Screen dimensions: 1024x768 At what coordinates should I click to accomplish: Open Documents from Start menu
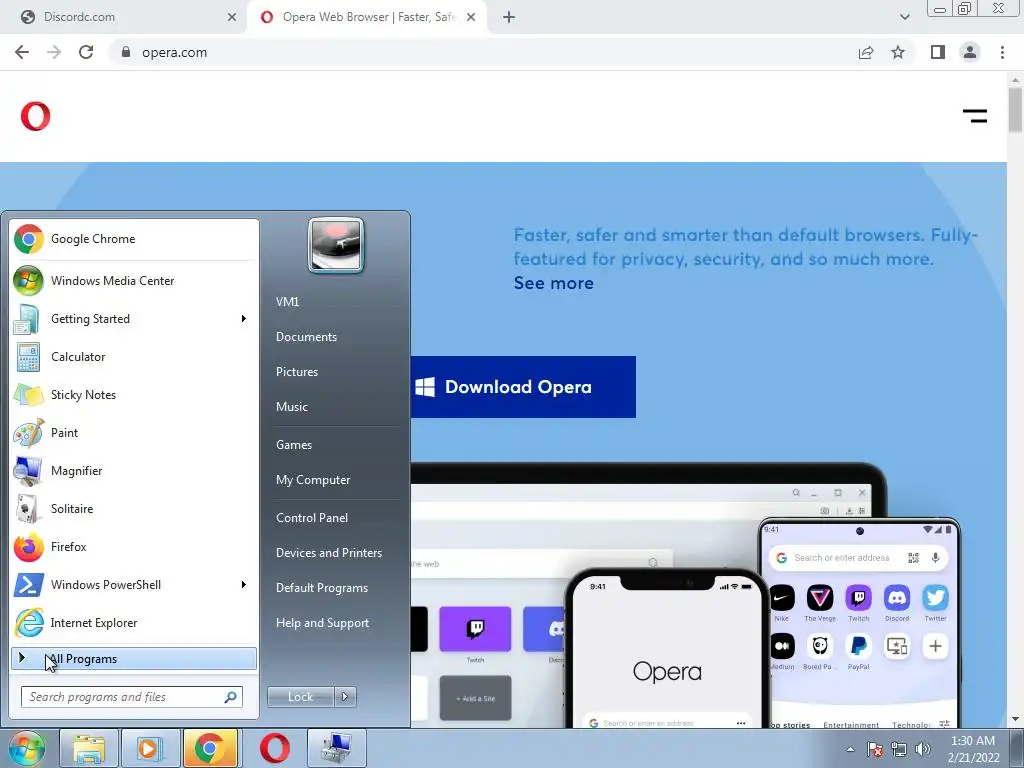pos(306,337)
